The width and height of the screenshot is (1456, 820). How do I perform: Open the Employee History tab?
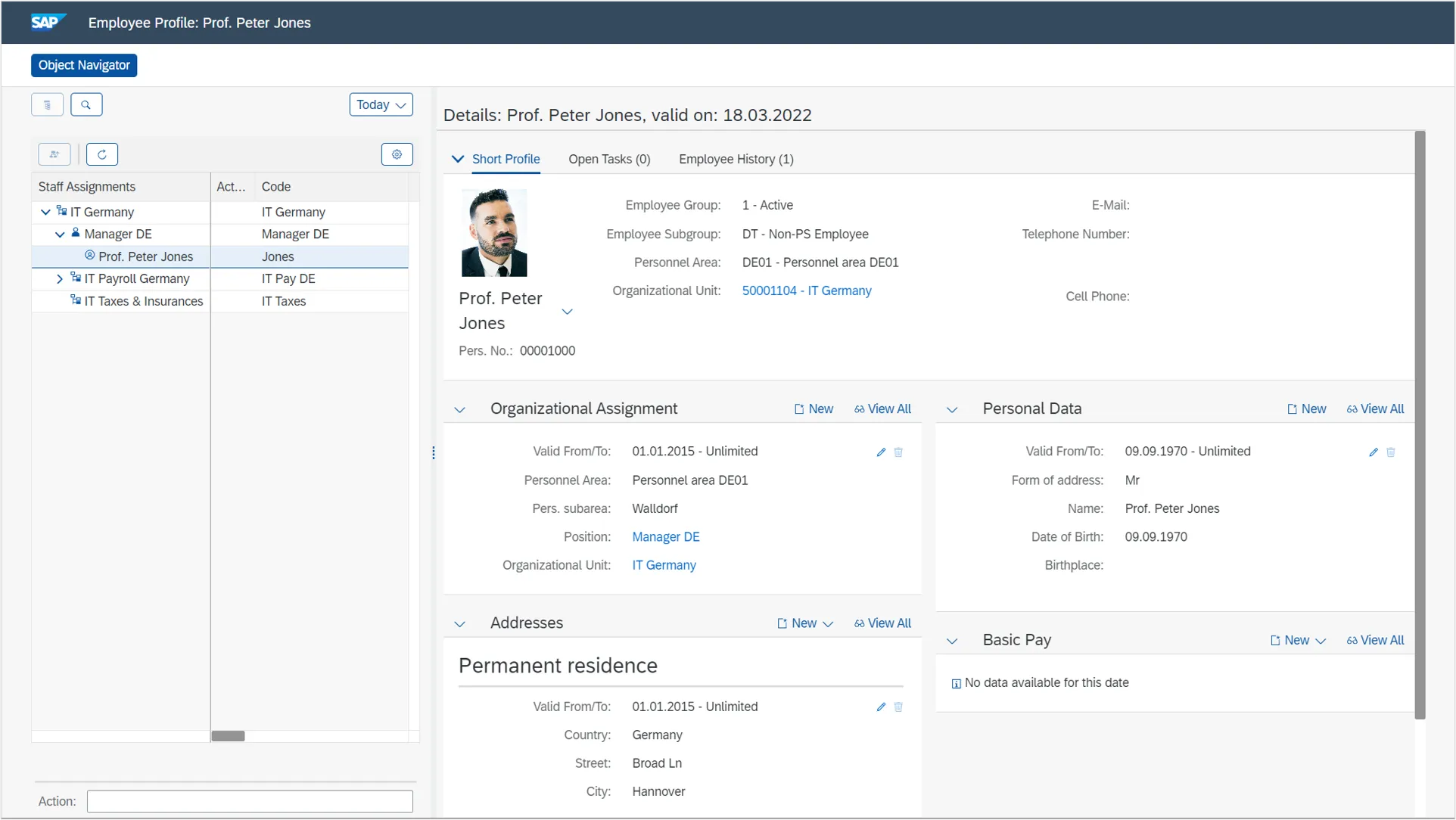point(735,159)
